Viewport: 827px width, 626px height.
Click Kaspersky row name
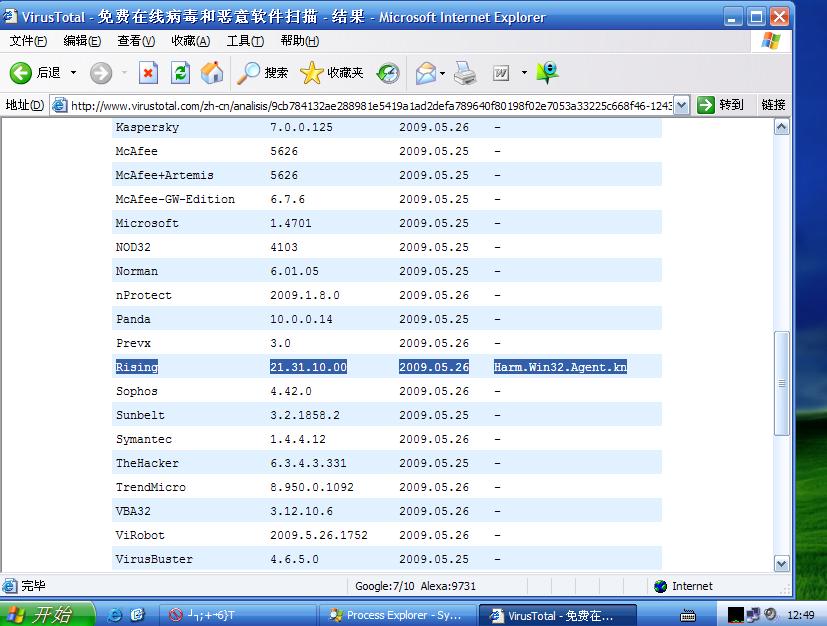point(147,127)
